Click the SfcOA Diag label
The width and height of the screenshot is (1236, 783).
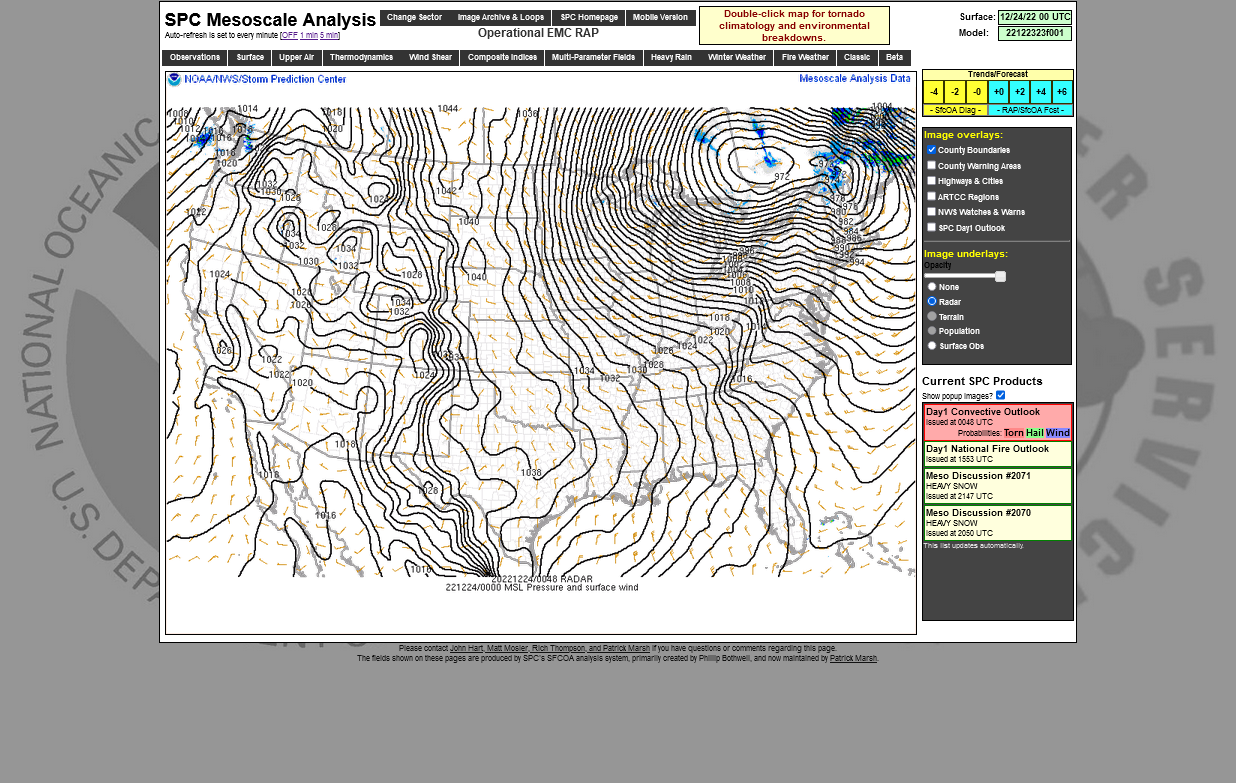pos(955,110)
